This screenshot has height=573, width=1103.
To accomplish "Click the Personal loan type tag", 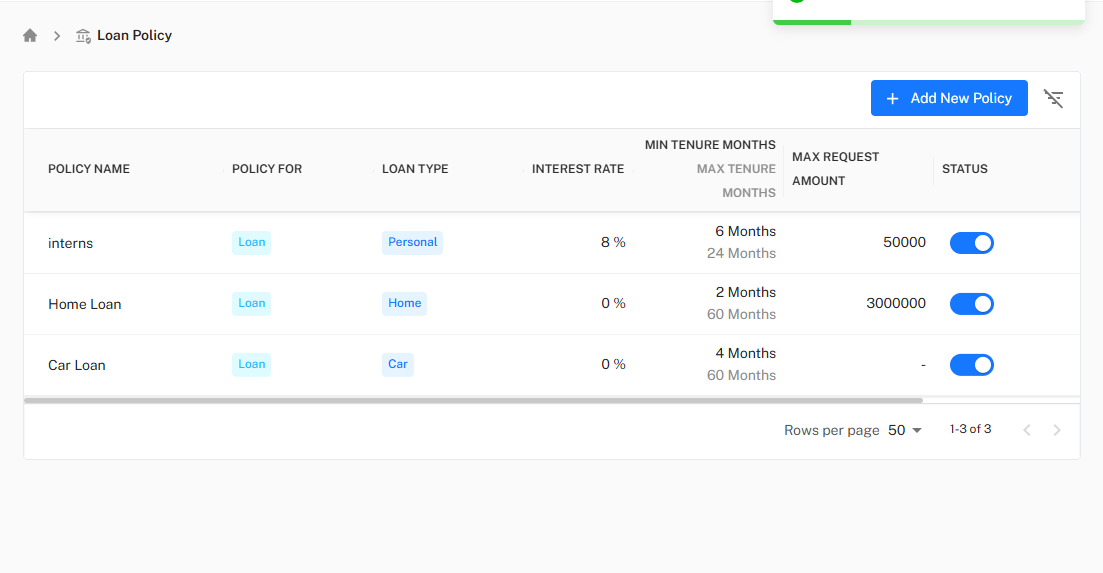I will [x=412, y=242].
